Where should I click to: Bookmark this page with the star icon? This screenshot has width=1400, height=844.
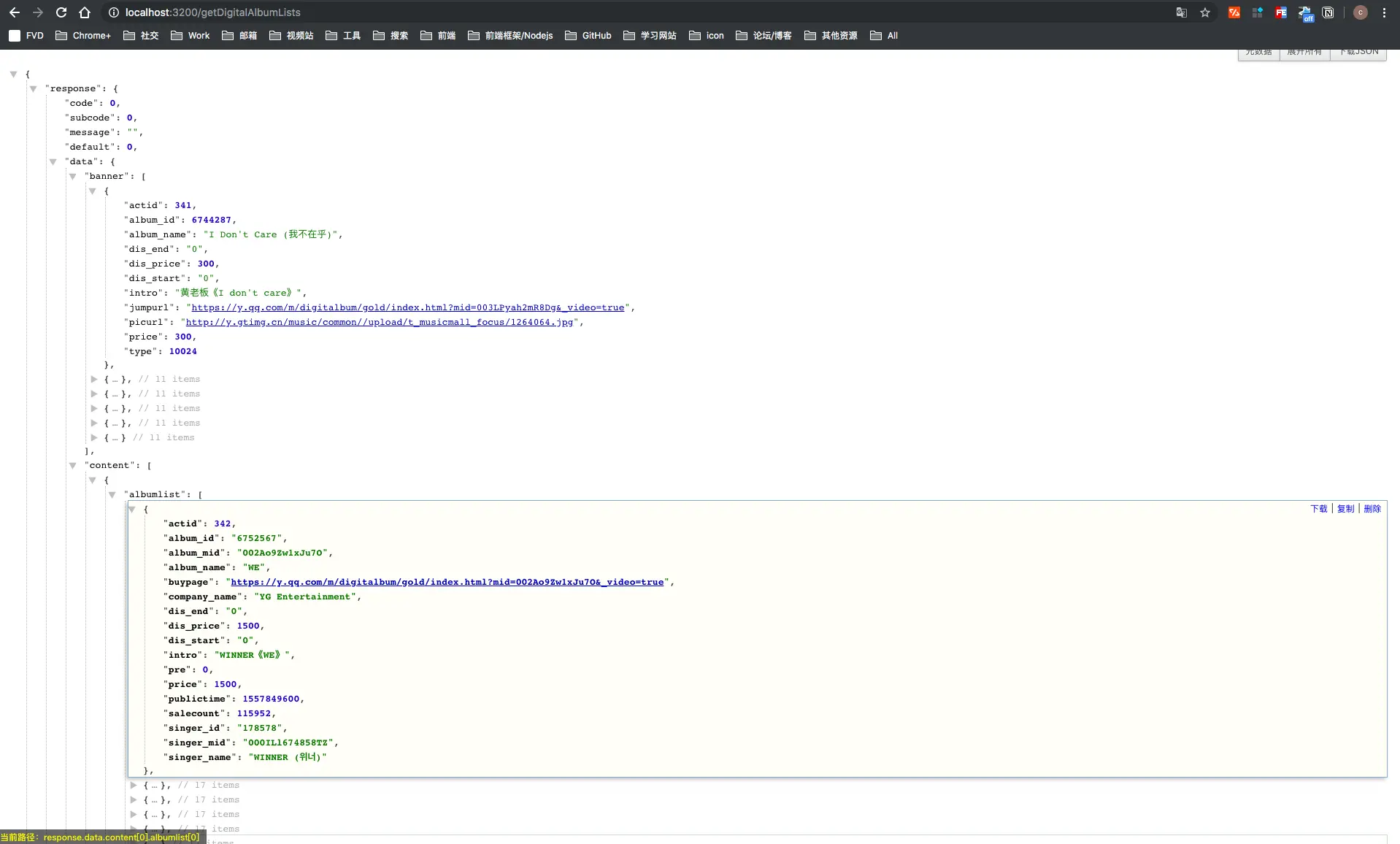tap(1205, 12)
